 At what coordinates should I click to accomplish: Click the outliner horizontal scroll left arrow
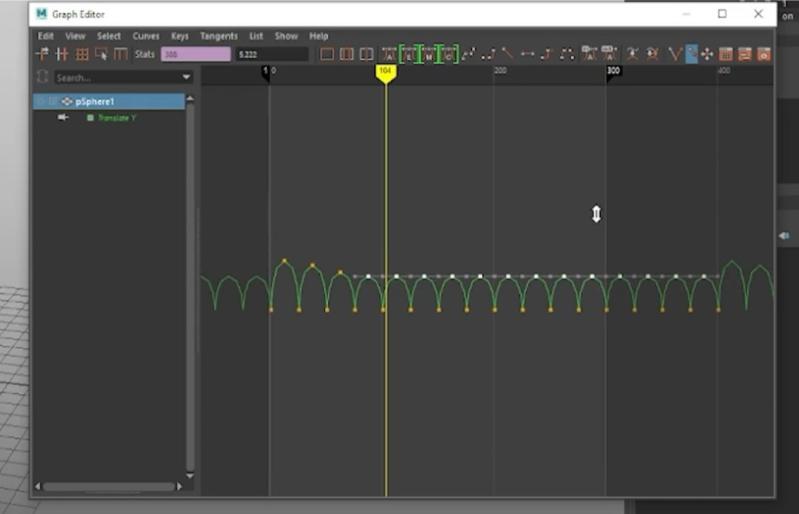(38, 486)
